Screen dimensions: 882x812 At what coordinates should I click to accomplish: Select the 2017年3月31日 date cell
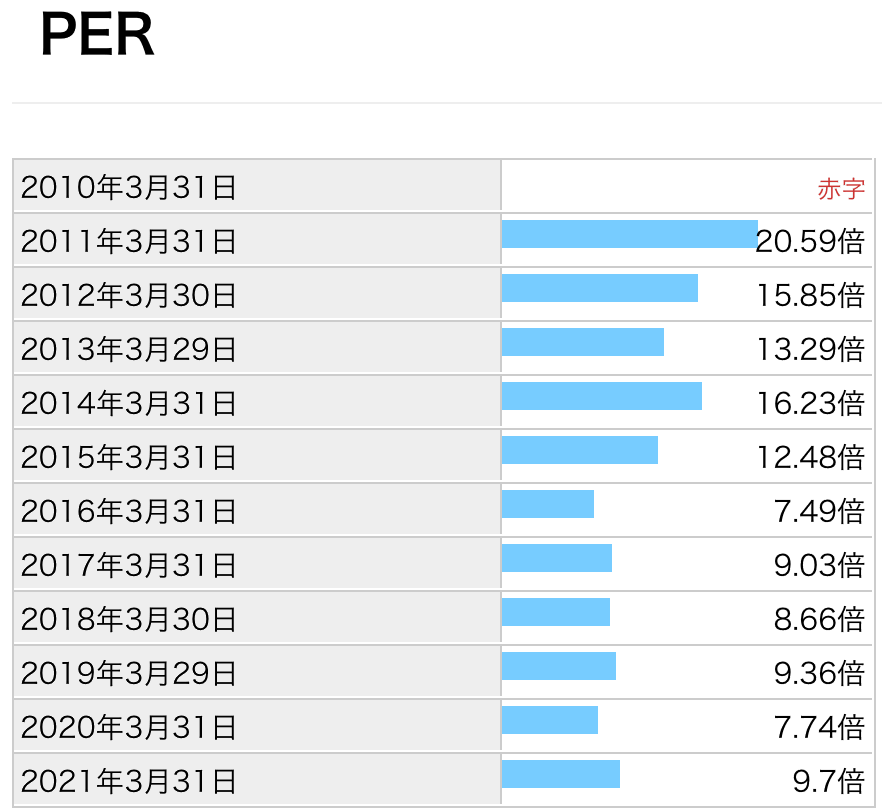257,564
